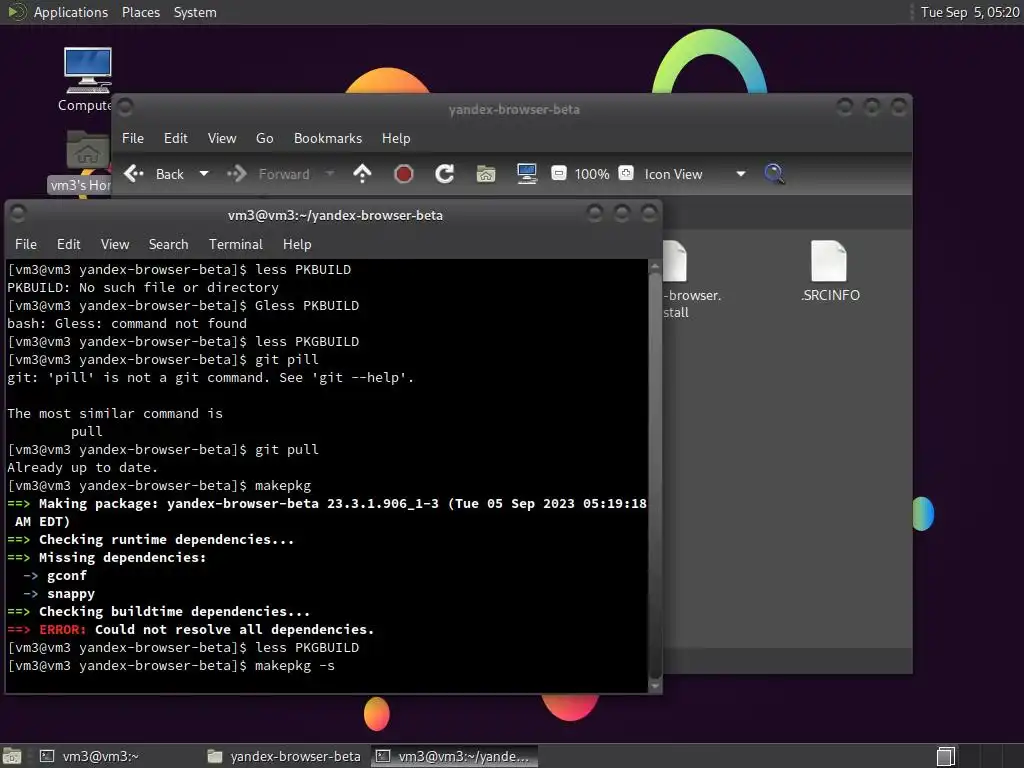Reload the current folder view
This screenshot has height=768, width=1024.
point(445,174)
